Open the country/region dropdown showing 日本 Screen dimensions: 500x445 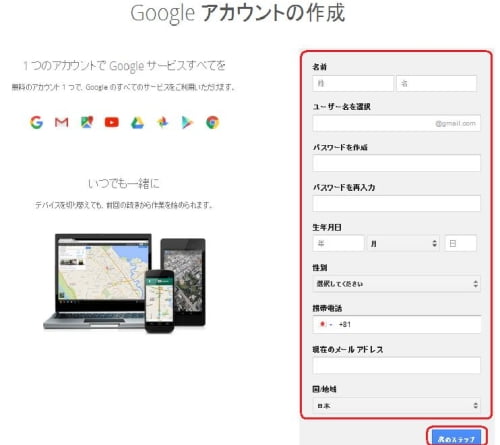(396, 405)
